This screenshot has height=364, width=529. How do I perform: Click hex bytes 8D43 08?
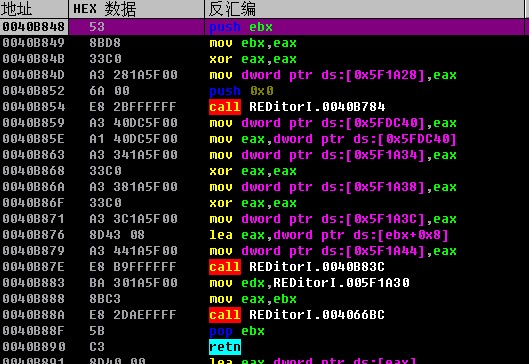coord(117,234)
